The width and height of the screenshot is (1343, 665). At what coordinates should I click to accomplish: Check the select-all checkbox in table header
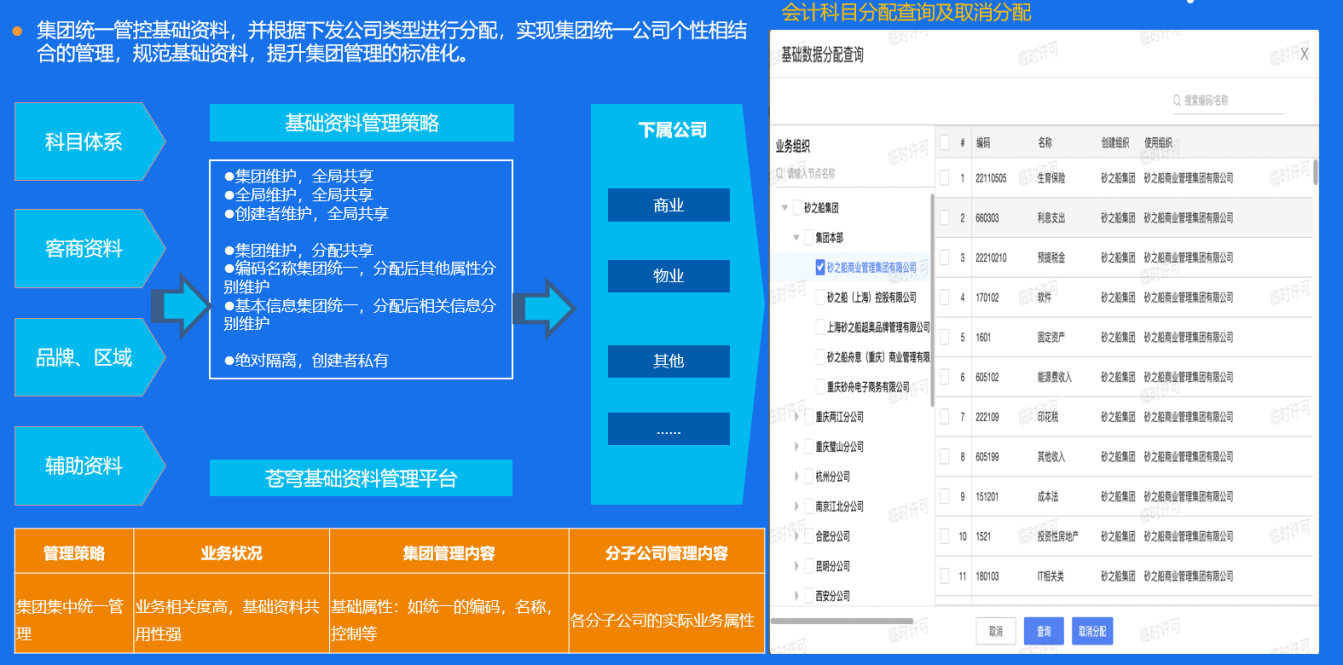point(945,142)
